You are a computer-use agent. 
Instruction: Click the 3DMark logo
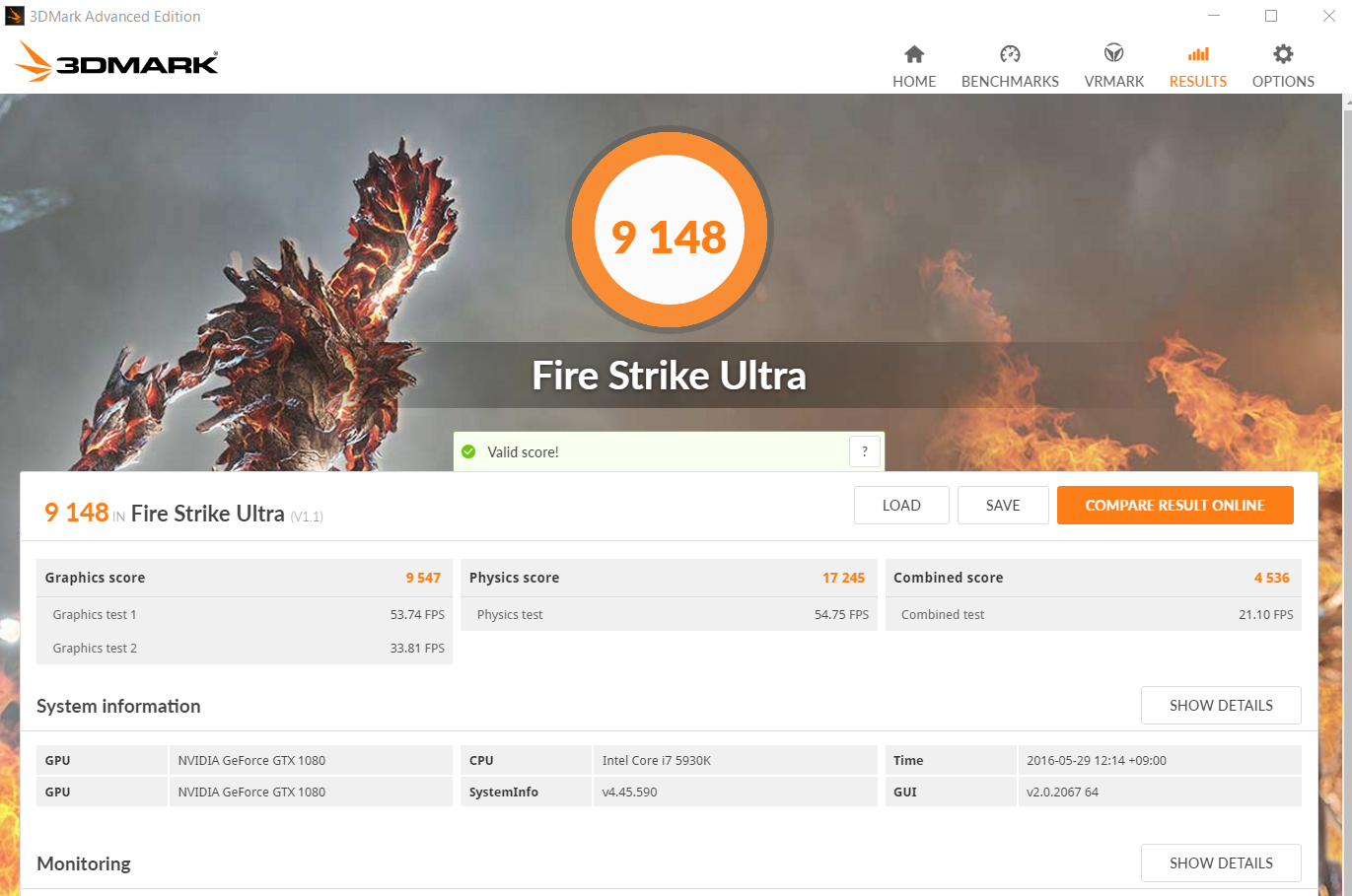click(x=116, y=62)
